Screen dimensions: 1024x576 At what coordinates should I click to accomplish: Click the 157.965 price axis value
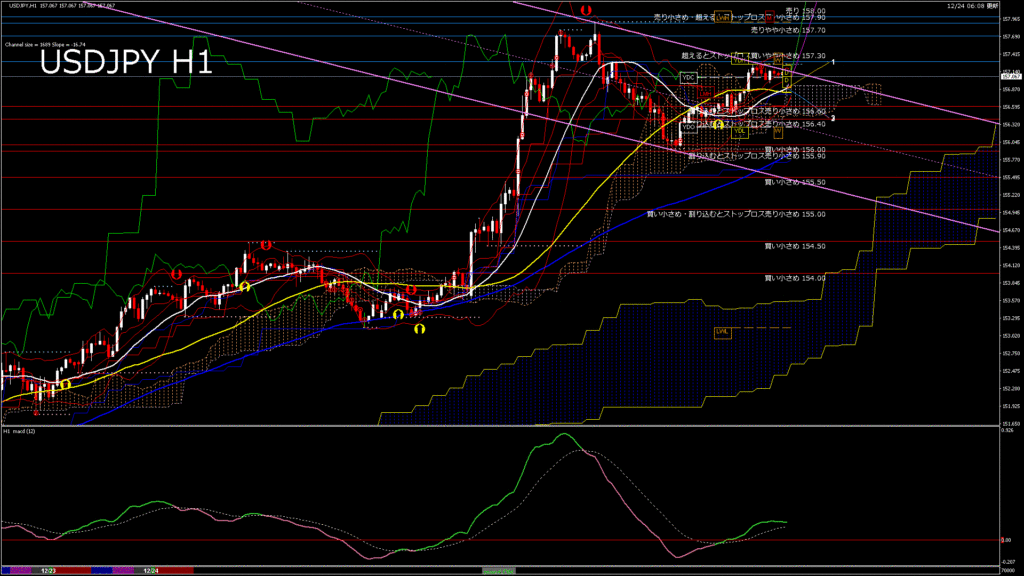click(x=1010, y=19)
